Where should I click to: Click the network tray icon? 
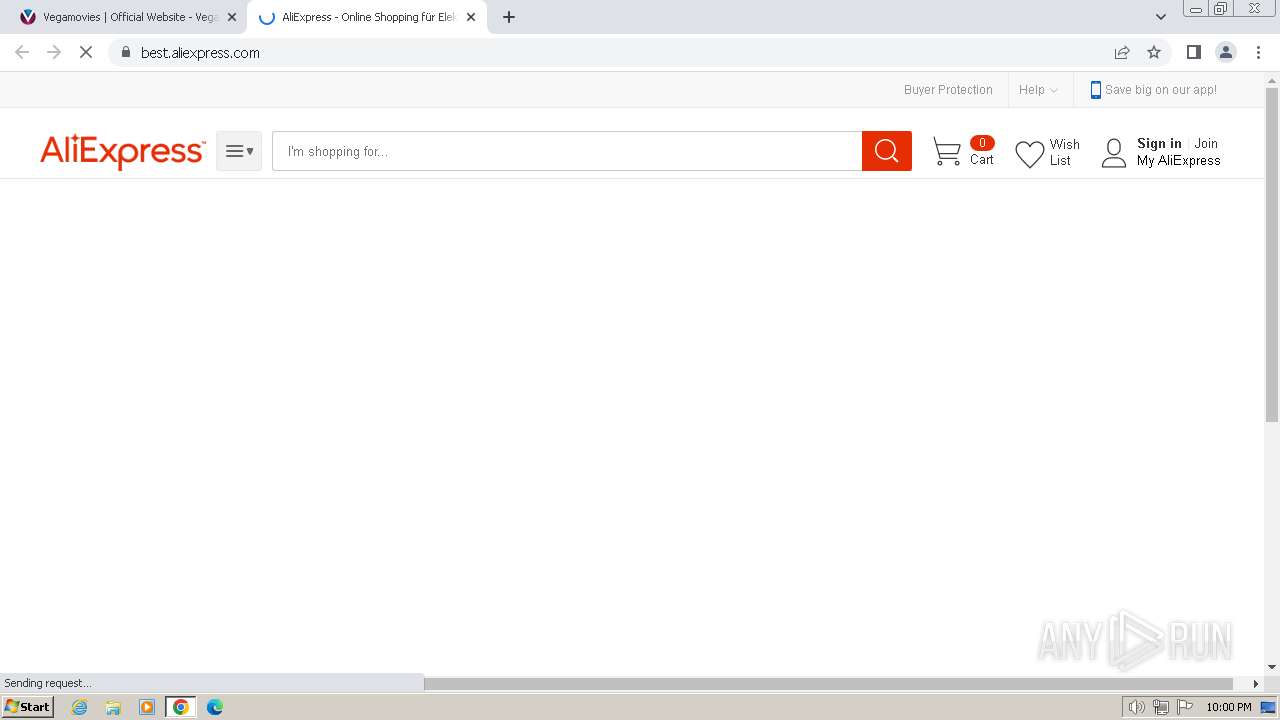tap(1161, 707)
